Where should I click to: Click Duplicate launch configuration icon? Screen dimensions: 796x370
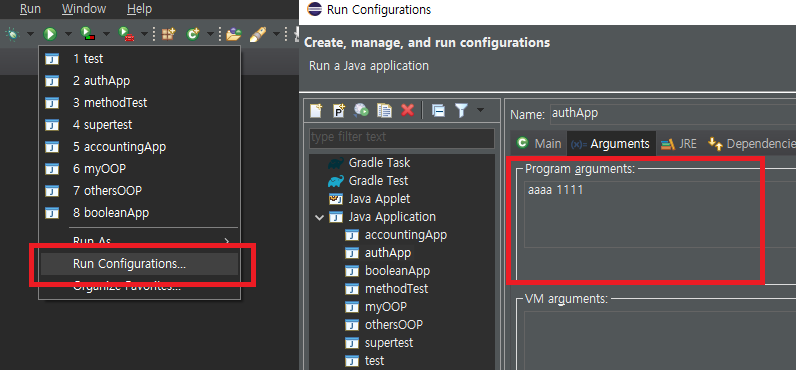coord(384,110)
